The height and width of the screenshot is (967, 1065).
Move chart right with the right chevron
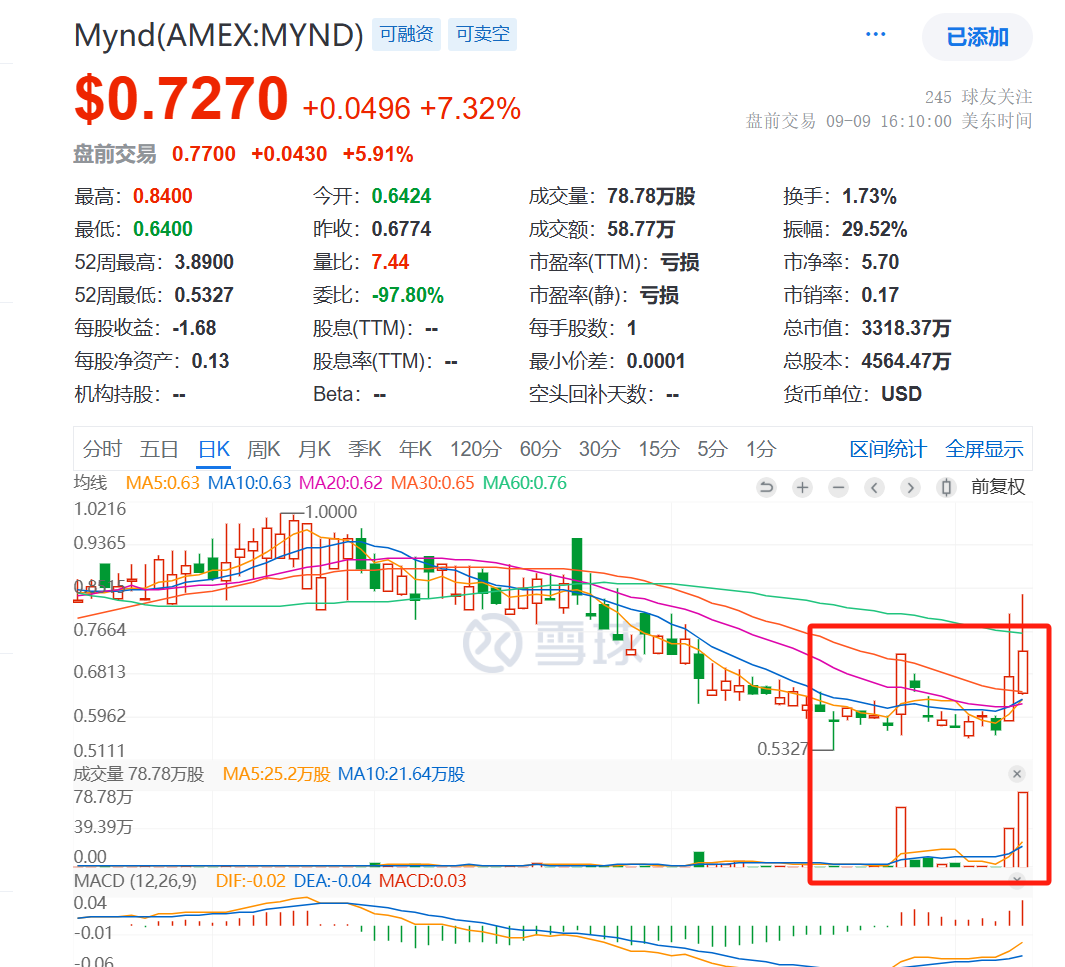[911, 487]
